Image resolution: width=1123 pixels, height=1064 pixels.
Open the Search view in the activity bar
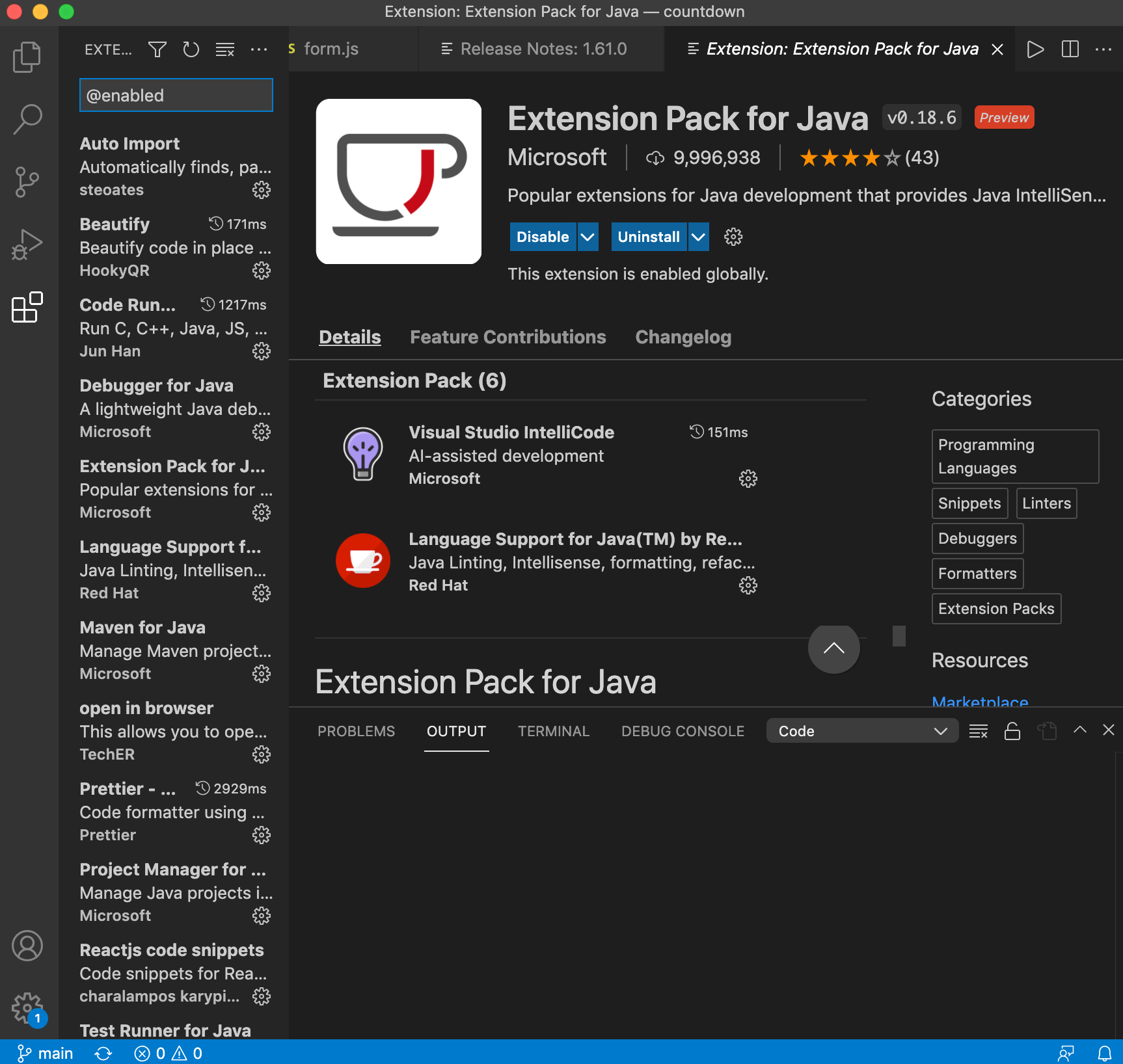27,120
